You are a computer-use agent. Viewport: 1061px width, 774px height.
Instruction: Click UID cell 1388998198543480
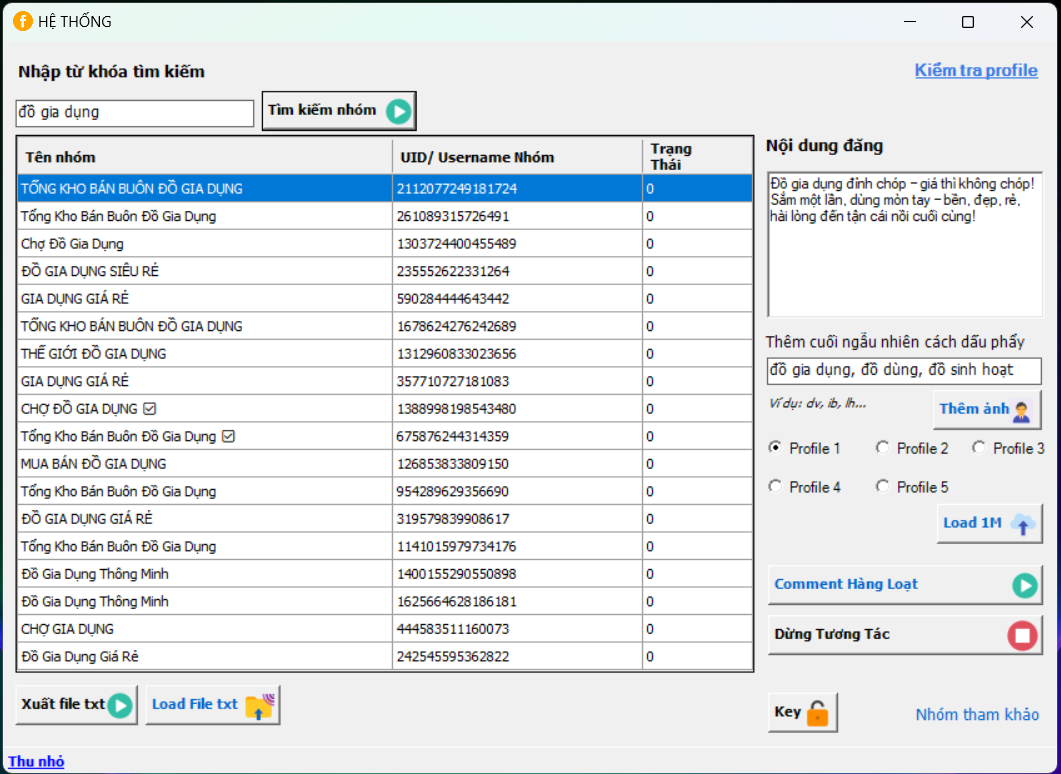518,409
